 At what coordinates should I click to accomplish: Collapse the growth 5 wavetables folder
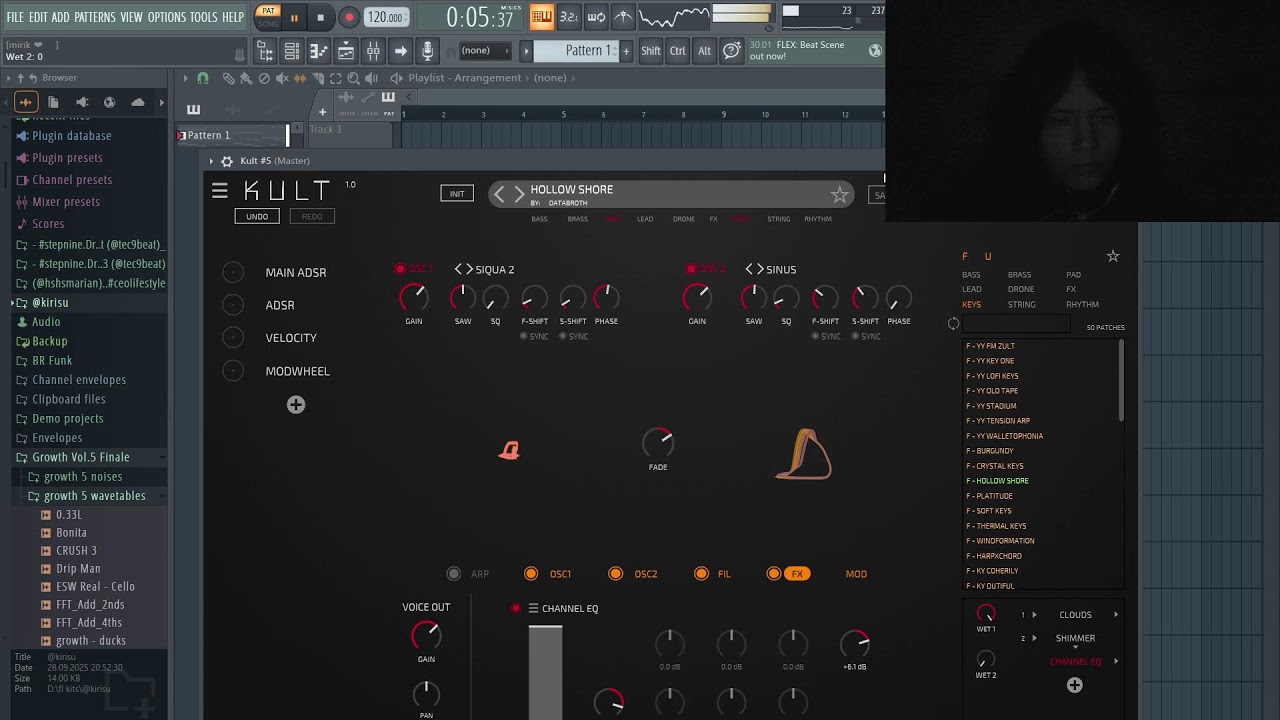[x=94, y=496]
